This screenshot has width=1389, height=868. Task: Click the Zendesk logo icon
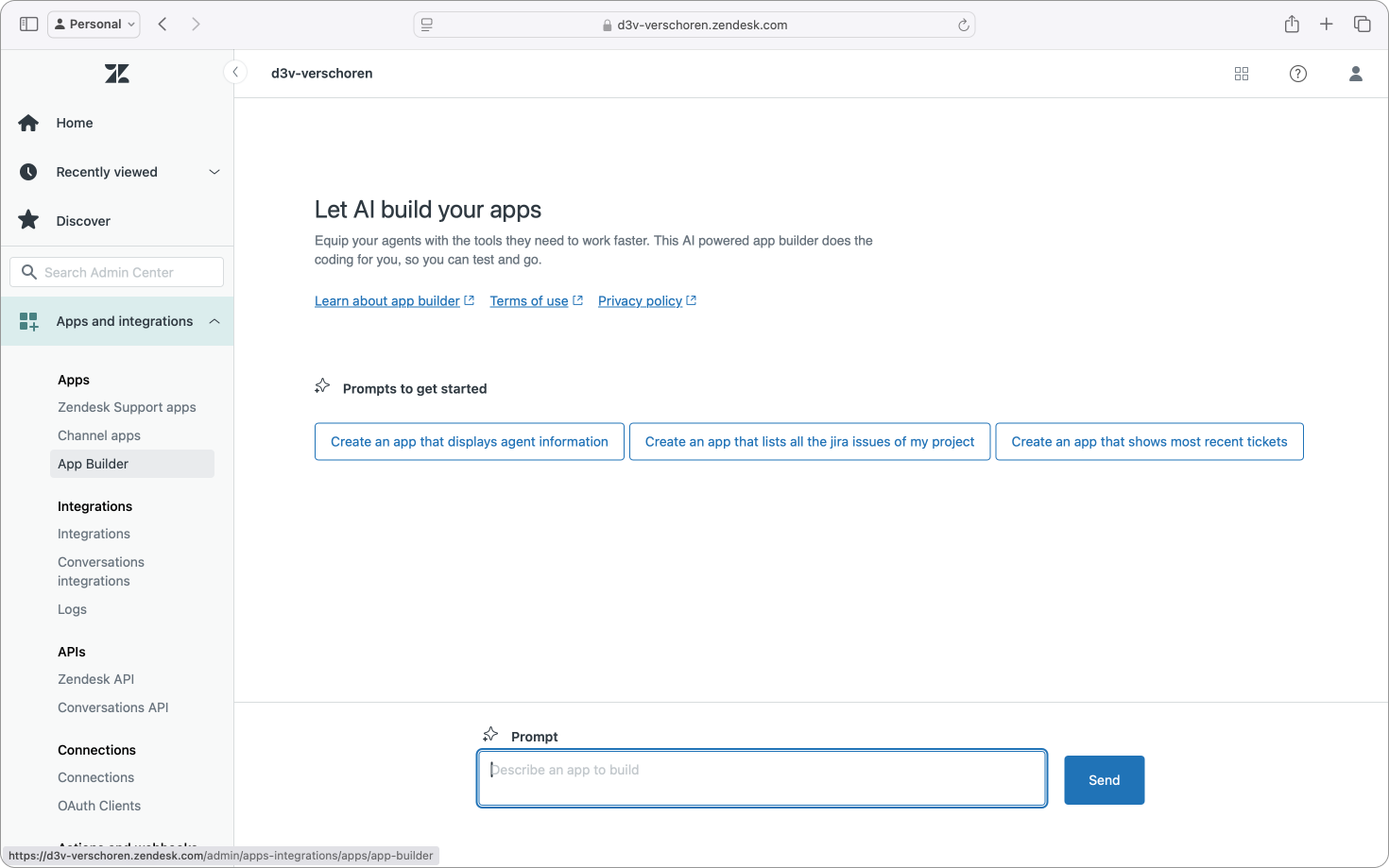coord(117,74)
